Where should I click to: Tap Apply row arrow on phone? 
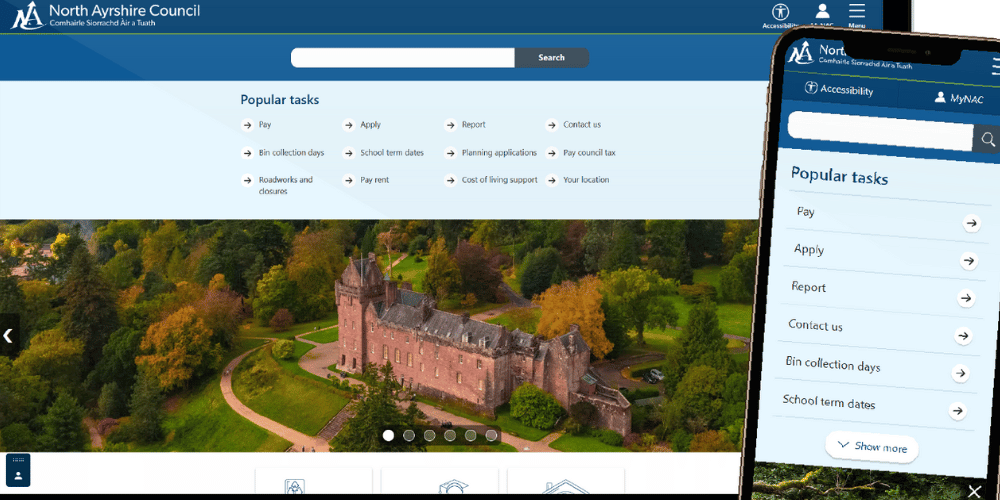click(969, 261)
